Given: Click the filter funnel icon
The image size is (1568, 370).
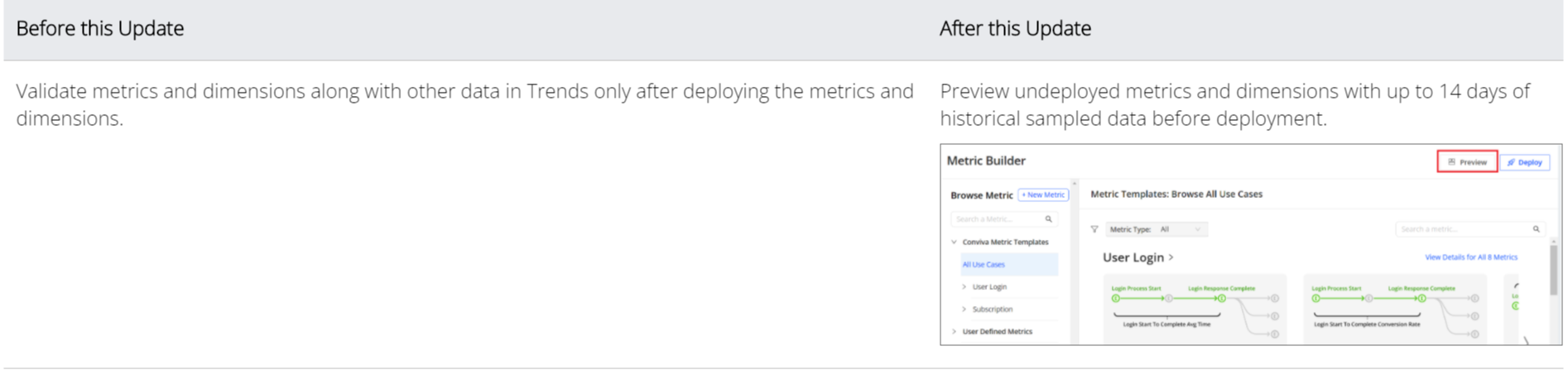Looking at the screenshot, I should 1094,229.
